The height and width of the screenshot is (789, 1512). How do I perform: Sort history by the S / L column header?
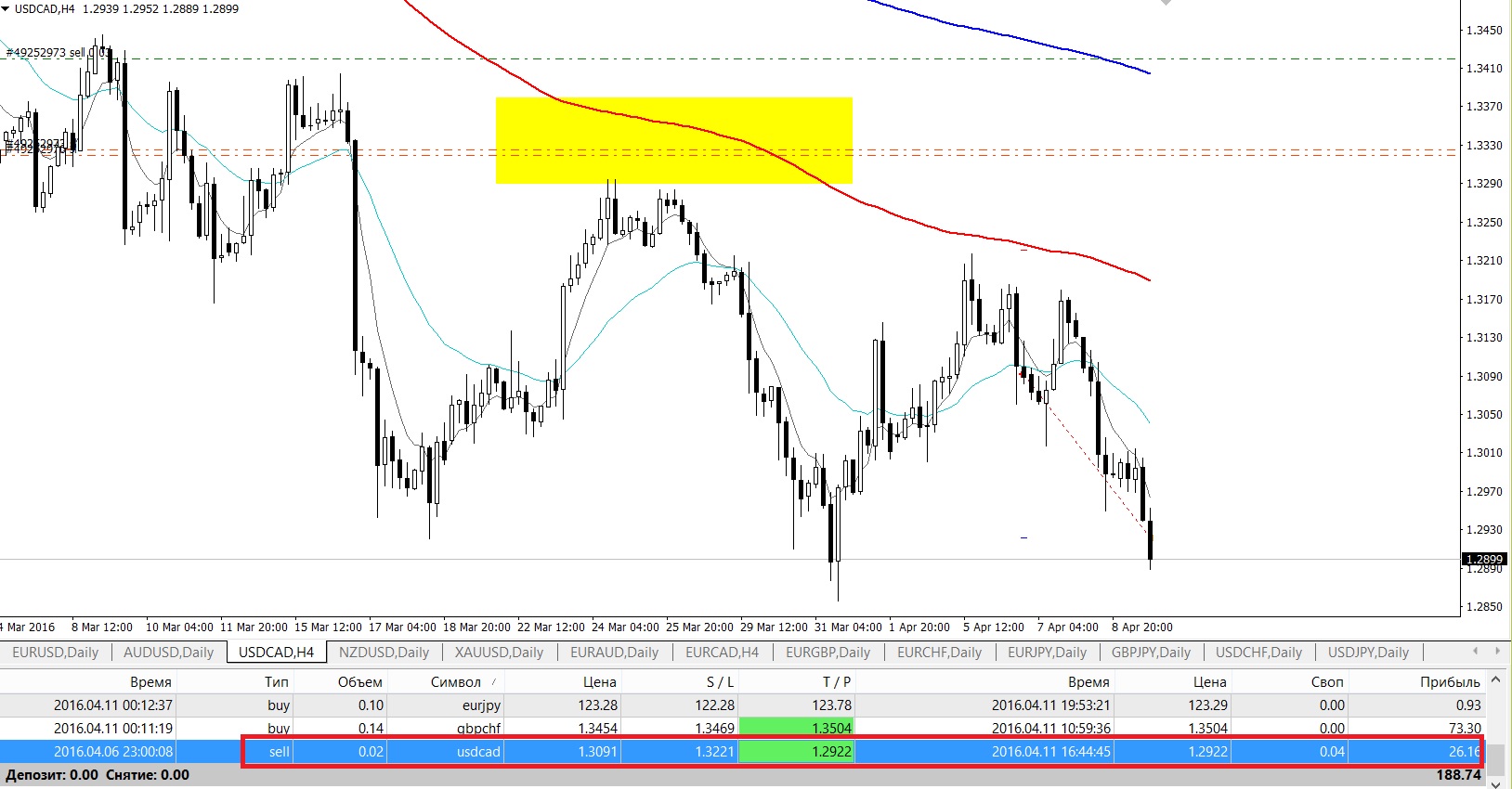719,681
